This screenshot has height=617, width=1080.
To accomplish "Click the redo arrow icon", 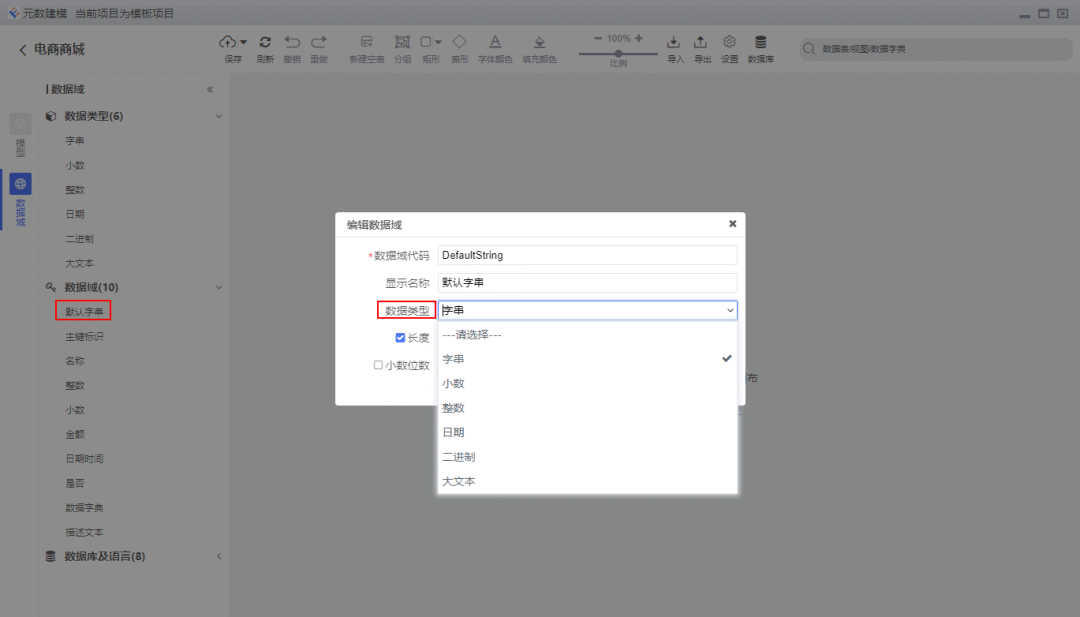I will (x=319, y=42).
